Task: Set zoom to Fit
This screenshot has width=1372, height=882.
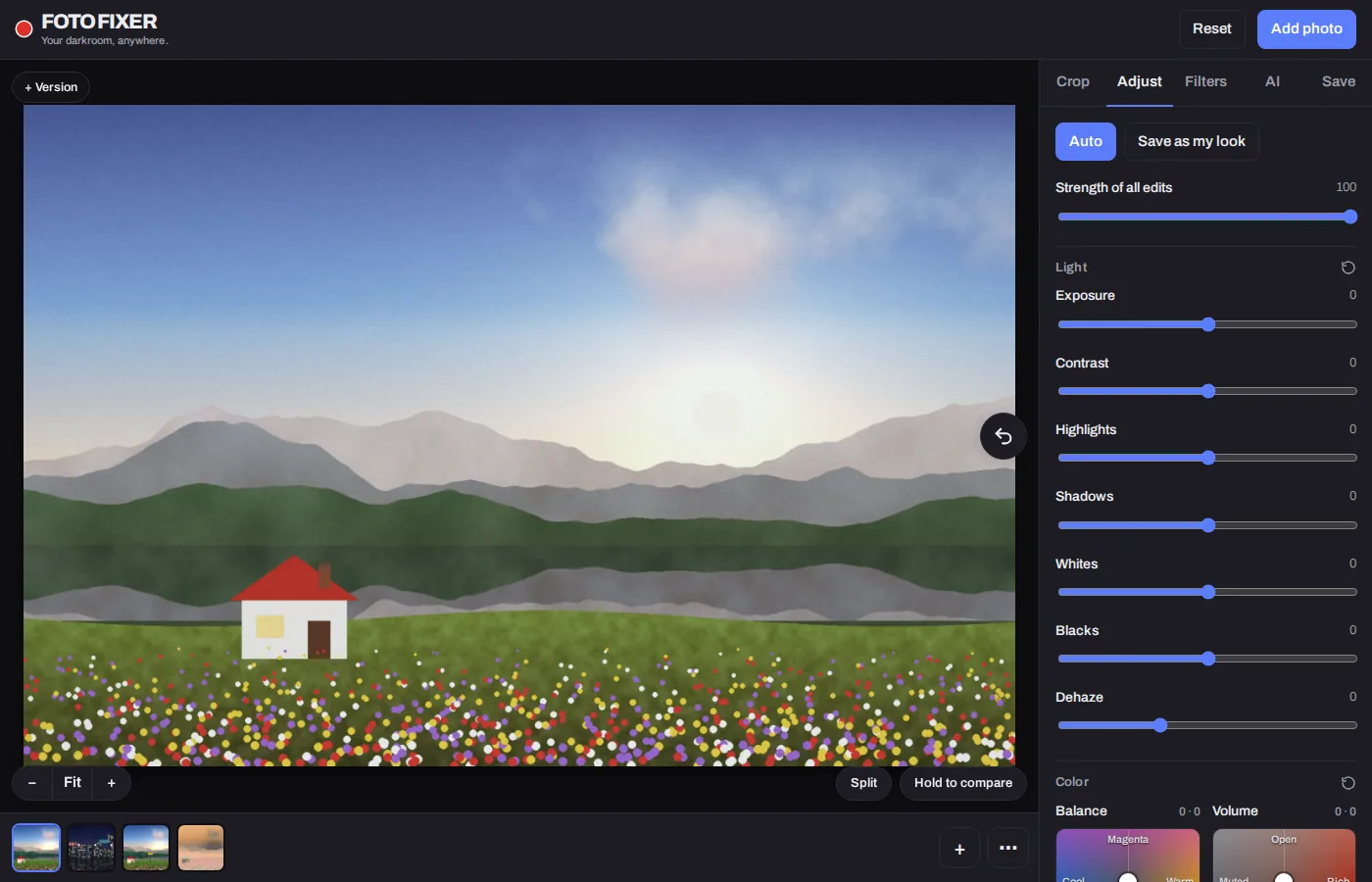Action: (73, 783)
